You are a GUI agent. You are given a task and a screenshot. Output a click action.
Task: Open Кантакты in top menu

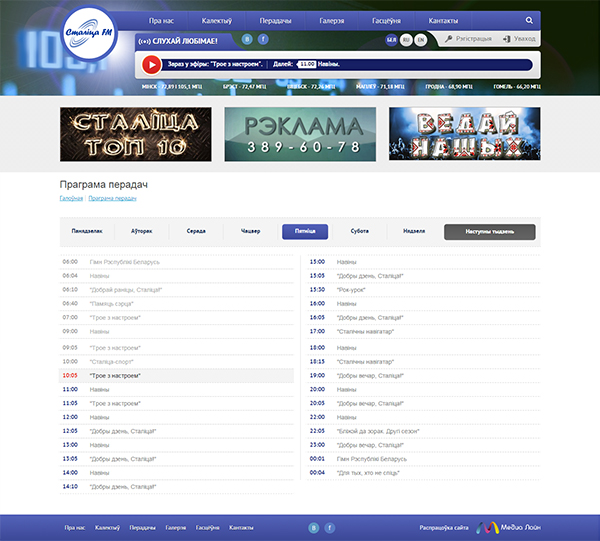[443, 21]
